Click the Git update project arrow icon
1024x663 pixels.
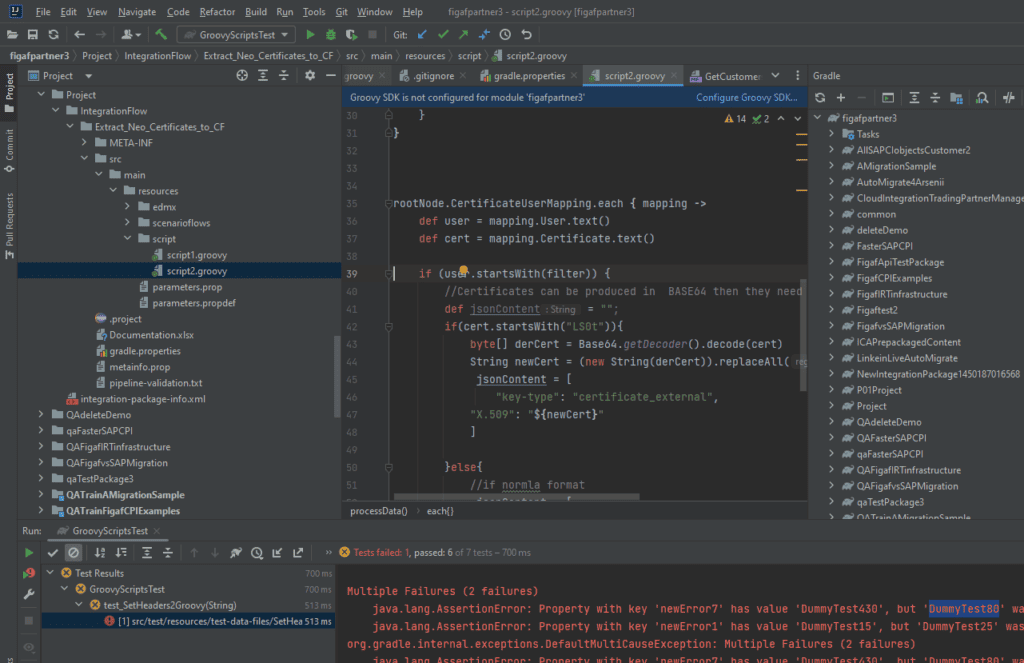(422, 35)
